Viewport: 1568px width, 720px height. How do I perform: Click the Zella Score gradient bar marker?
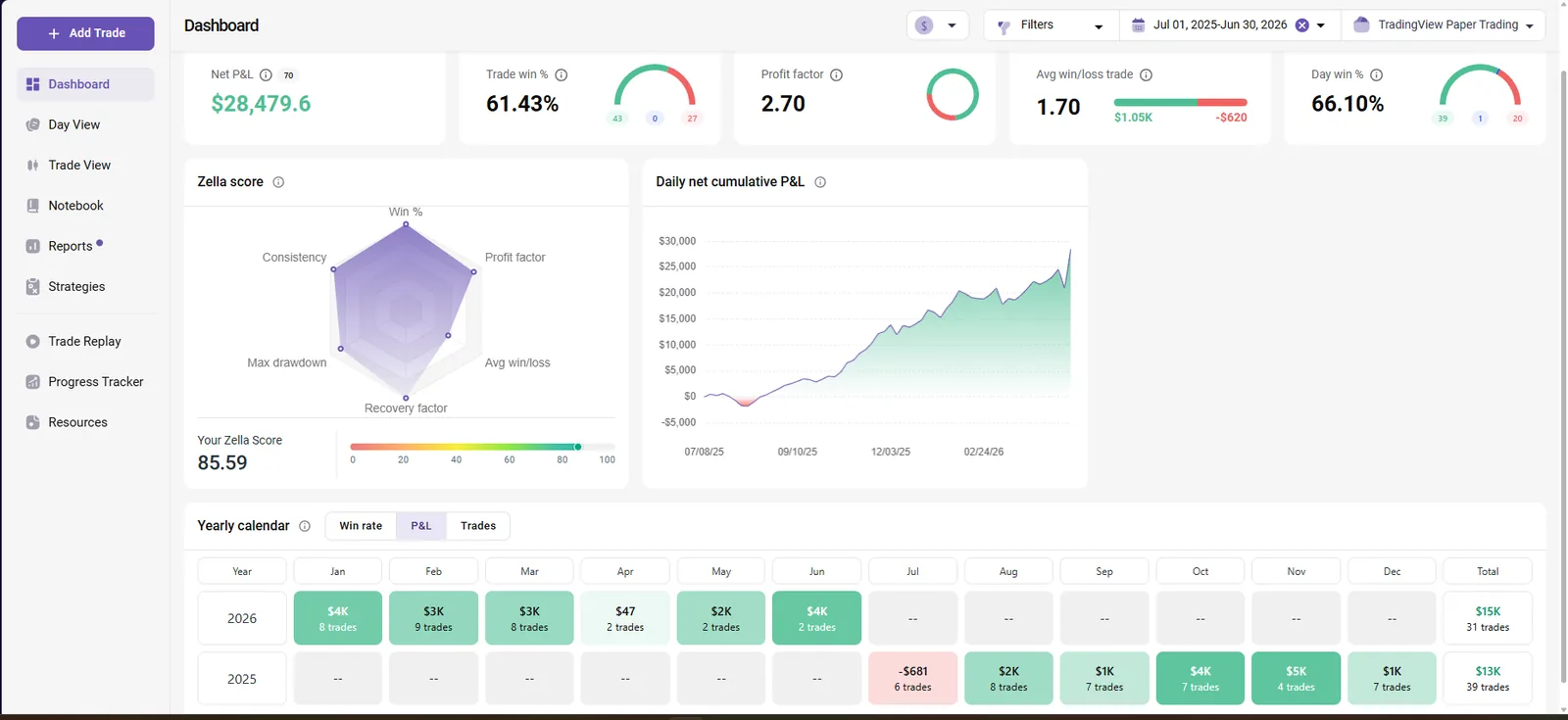(578, 447)
